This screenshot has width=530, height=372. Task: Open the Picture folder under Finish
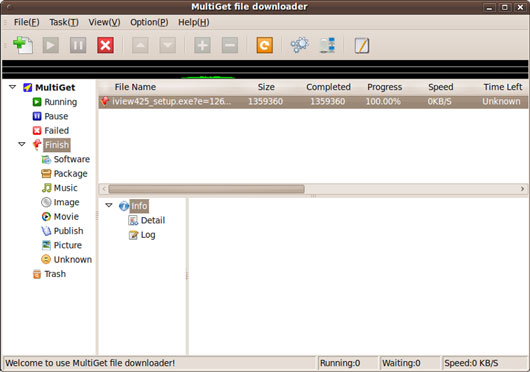[x=62, y=245]
